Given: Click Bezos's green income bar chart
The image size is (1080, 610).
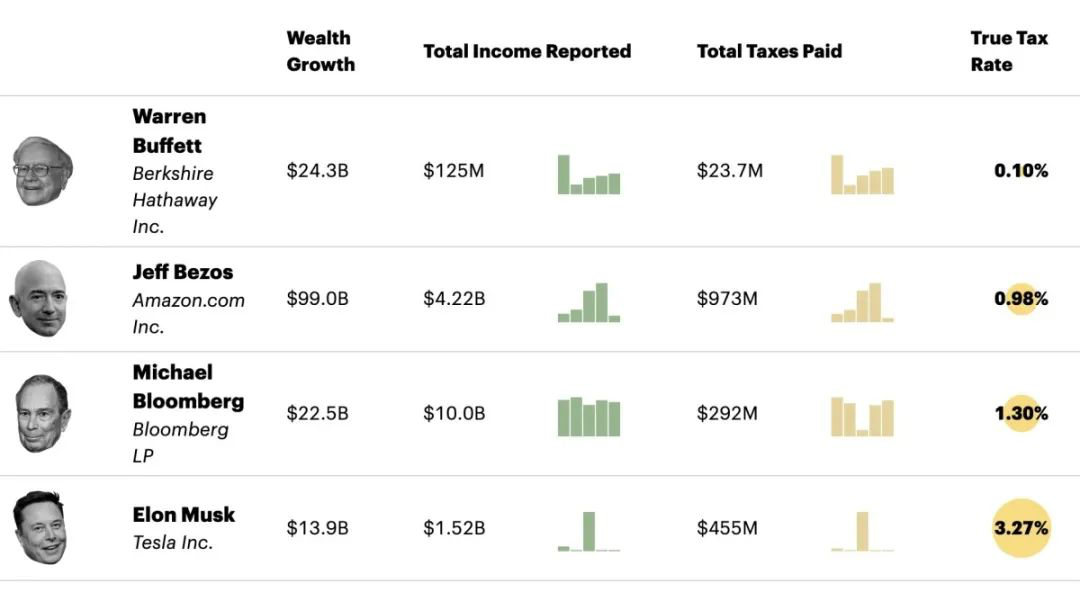Looking at the screenshot, I should (589, 303).
